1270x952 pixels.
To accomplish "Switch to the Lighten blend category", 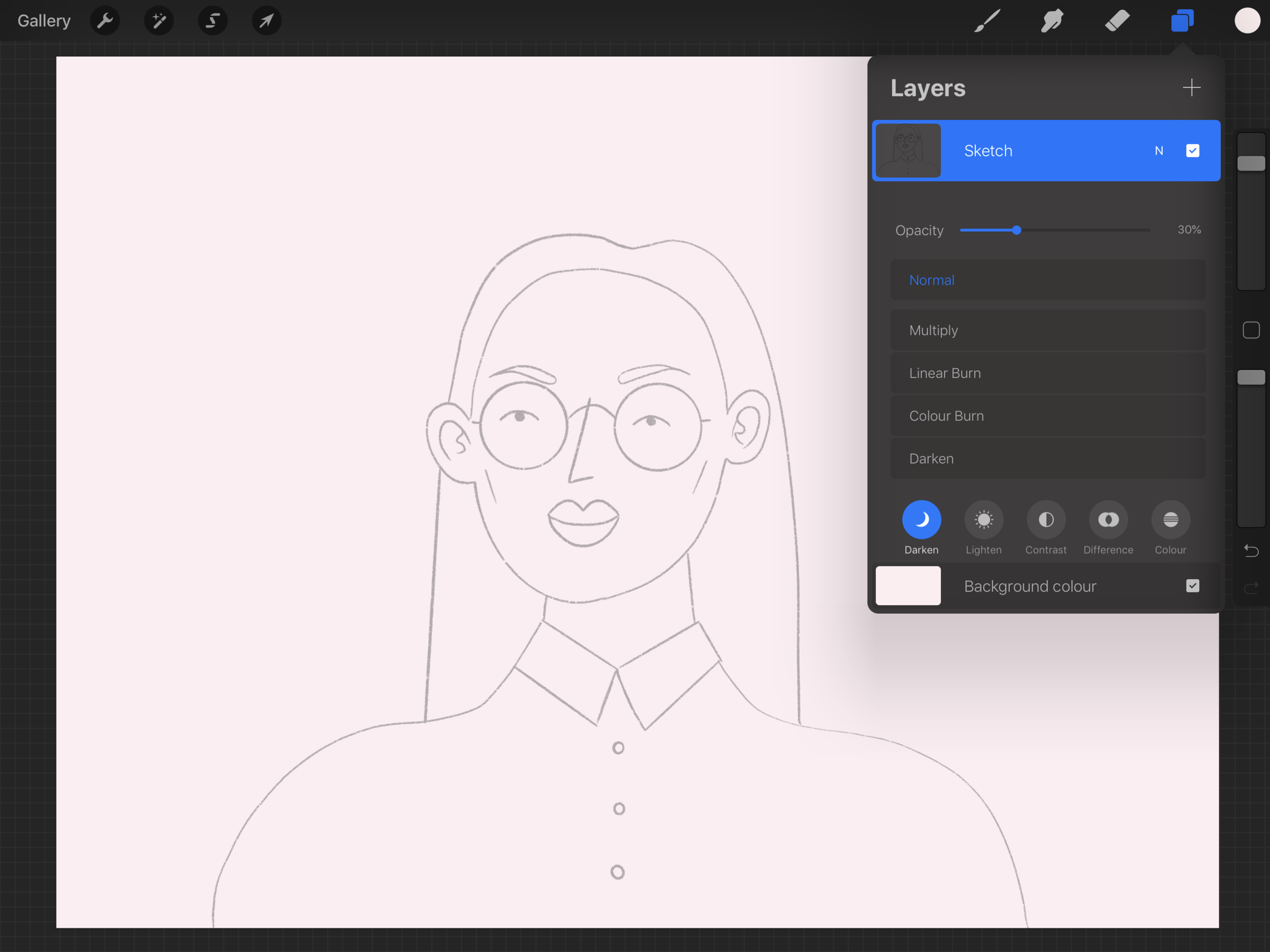I will tap(983, 520).
